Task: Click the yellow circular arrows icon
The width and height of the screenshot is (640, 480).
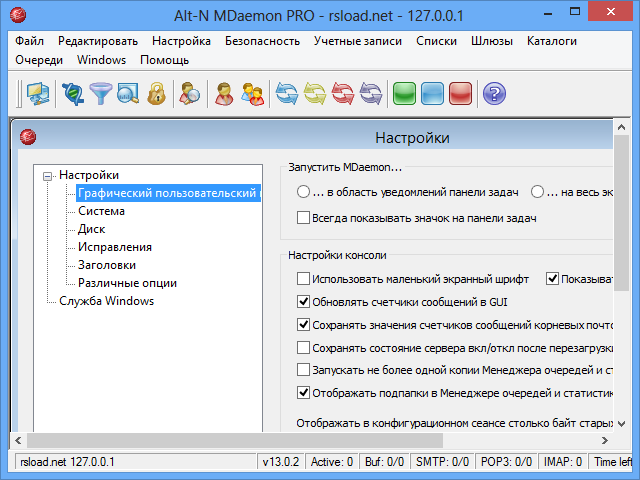Action: click(315, 94)
